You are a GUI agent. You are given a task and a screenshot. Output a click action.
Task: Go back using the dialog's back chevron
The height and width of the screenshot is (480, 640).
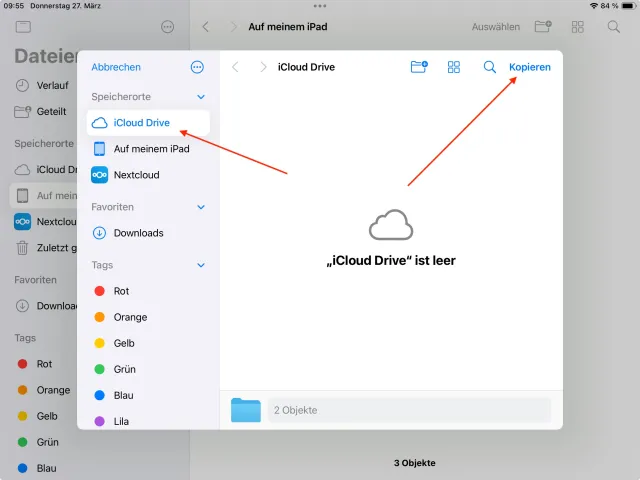tap(235, 67)
